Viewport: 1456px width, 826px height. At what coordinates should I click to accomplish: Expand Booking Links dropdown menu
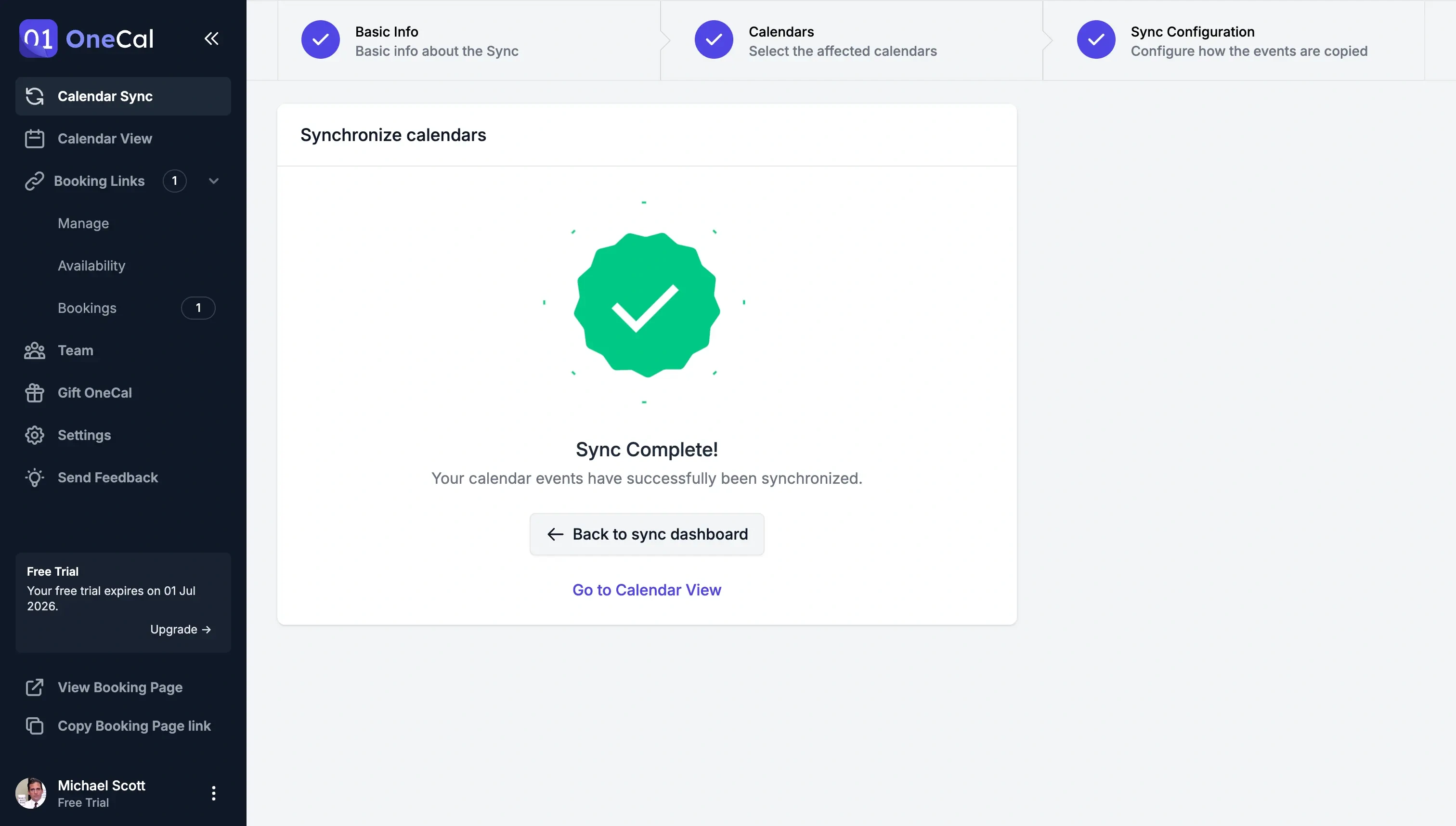coord(213,181)
